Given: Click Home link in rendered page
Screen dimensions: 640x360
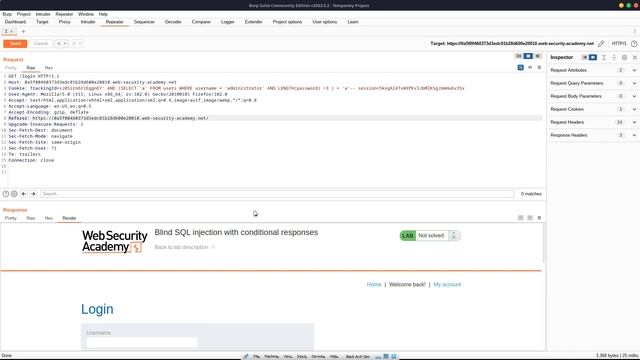Looking at the screenshot, I should click(374, 284).
